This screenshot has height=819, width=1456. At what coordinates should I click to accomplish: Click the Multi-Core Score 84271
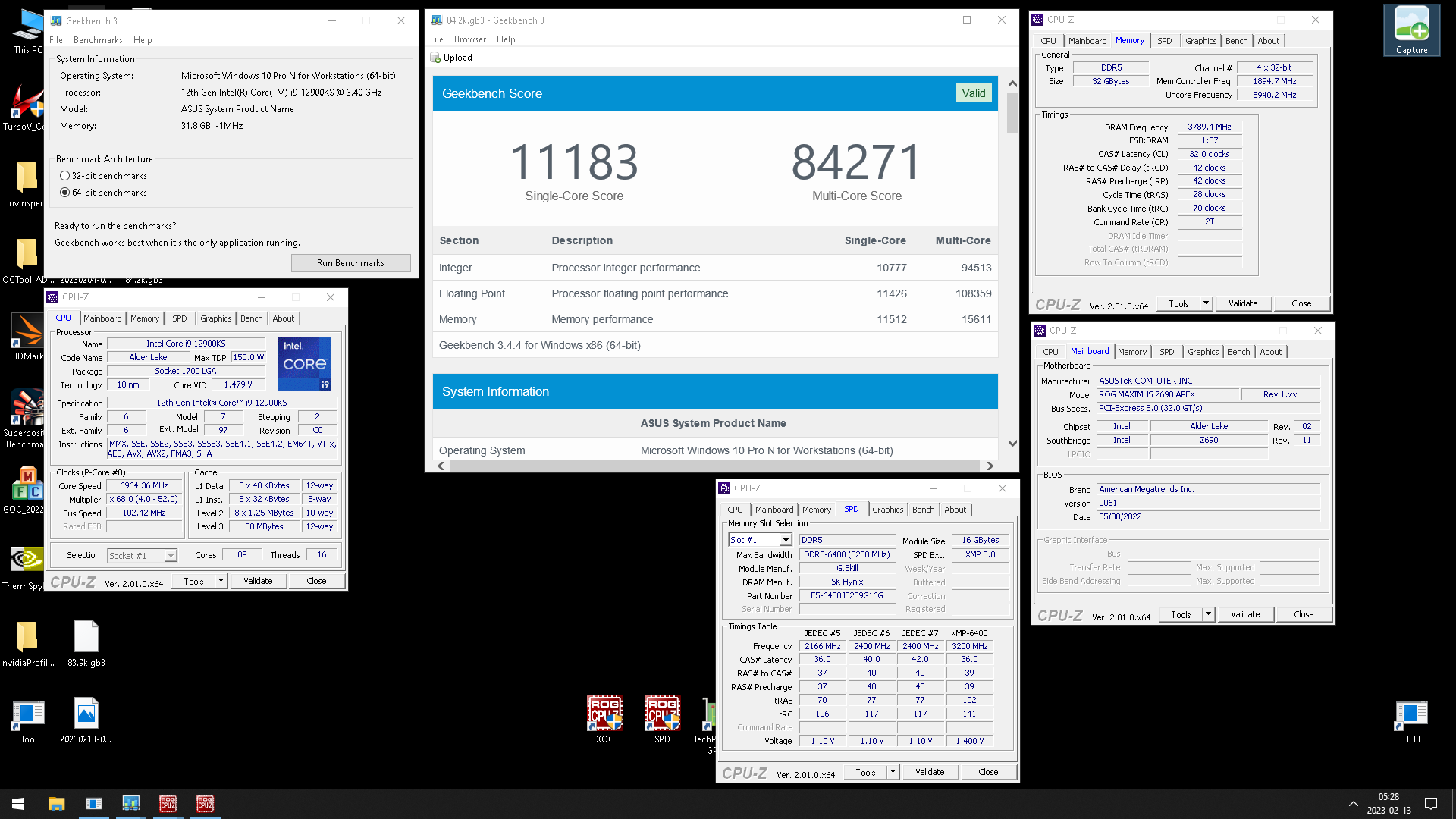(856, 162)
